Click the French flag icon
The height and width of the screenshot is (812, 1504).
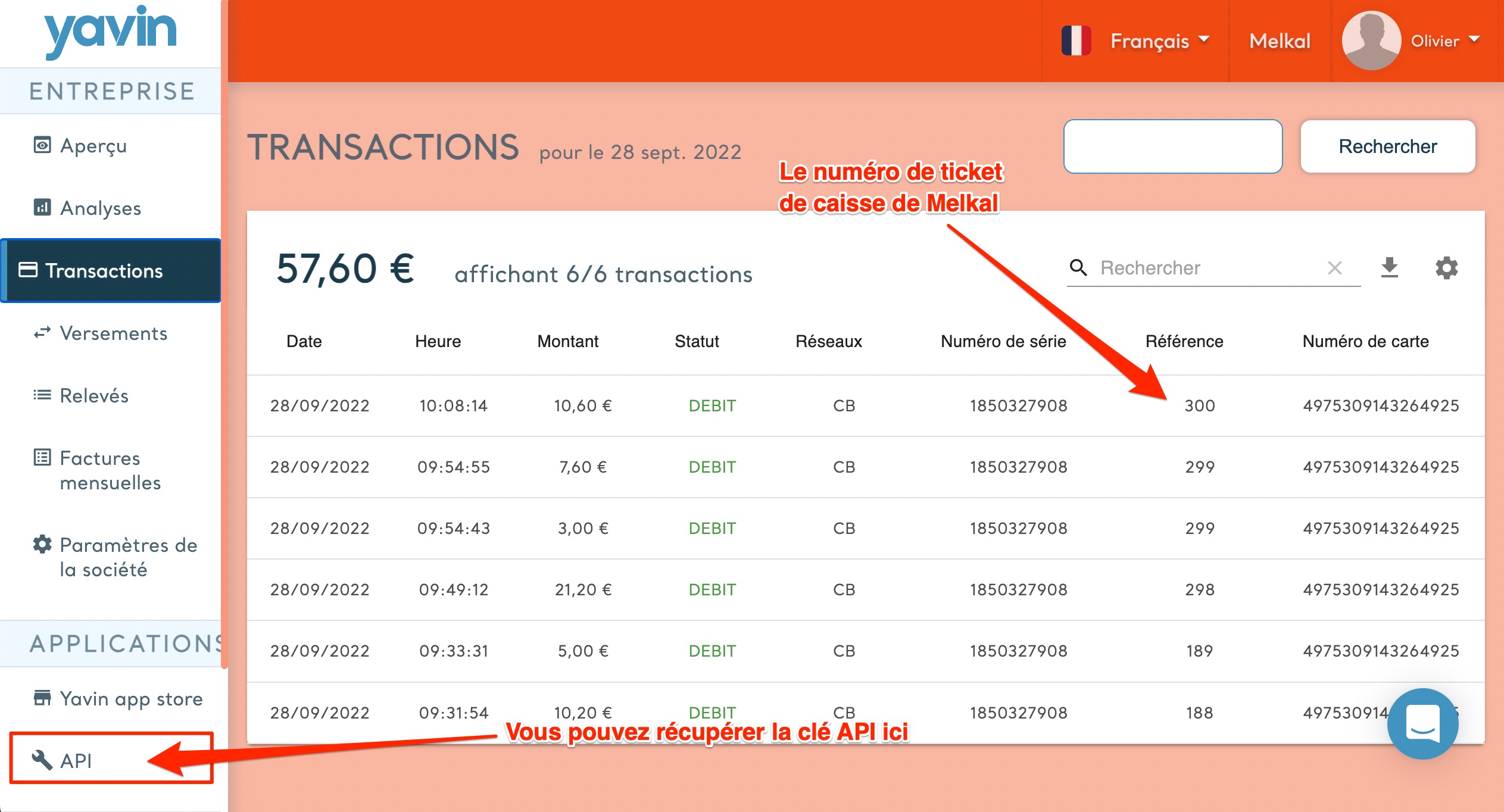(1076, 40)
